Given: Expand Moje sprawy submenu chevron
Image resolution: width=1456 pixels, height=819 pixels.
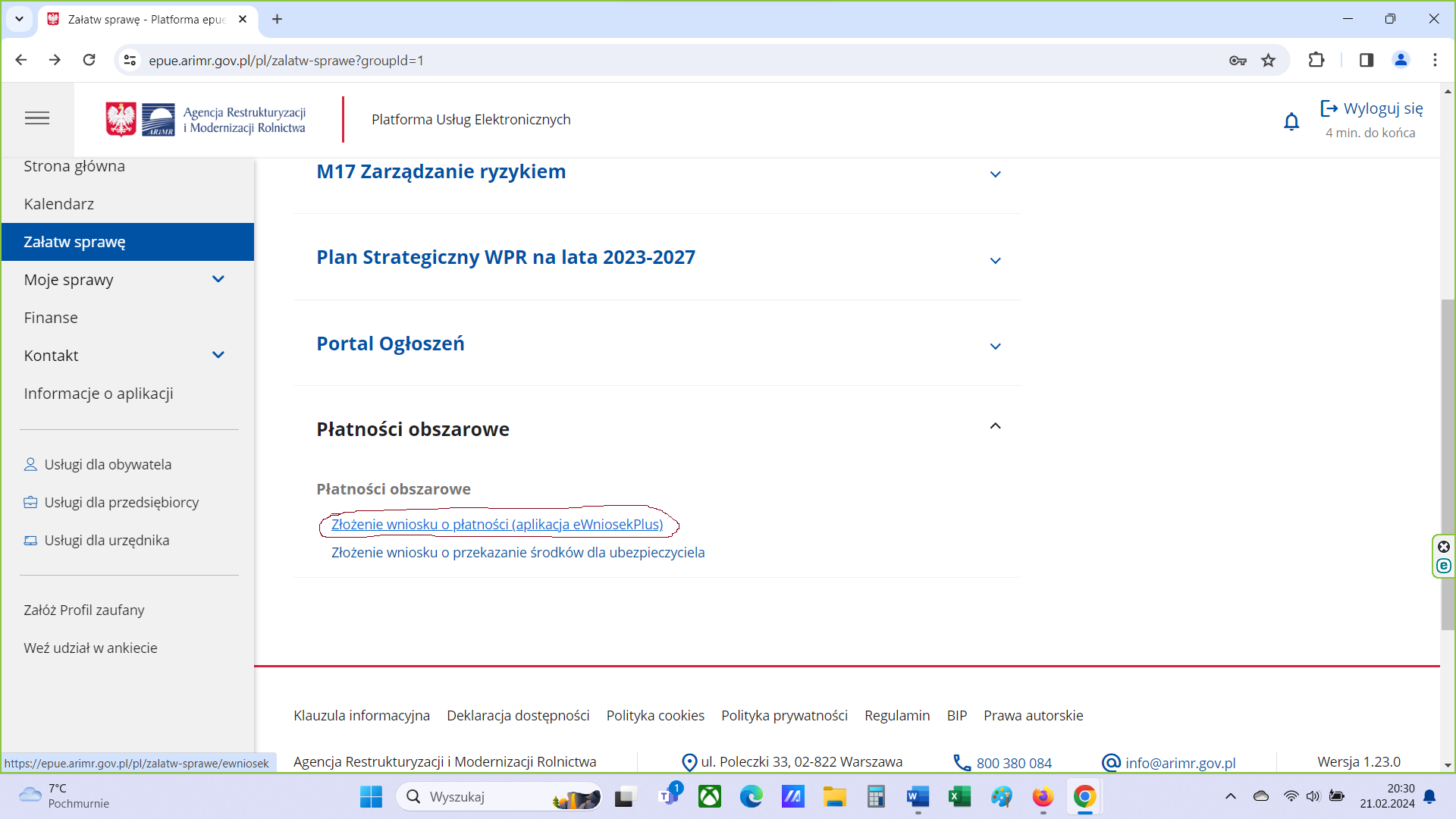Looking at the screenshot, I should [218, 279].
